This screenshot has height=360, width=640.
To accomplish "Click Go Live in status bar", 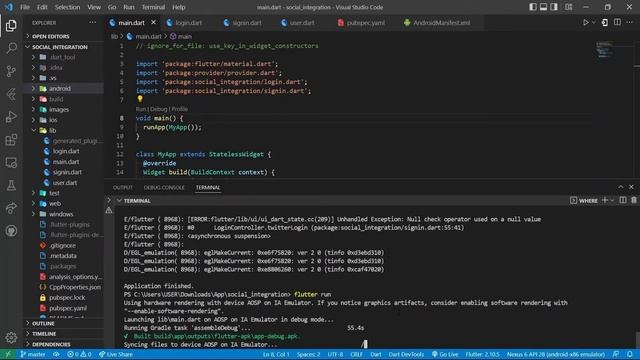I will point(445,354).
